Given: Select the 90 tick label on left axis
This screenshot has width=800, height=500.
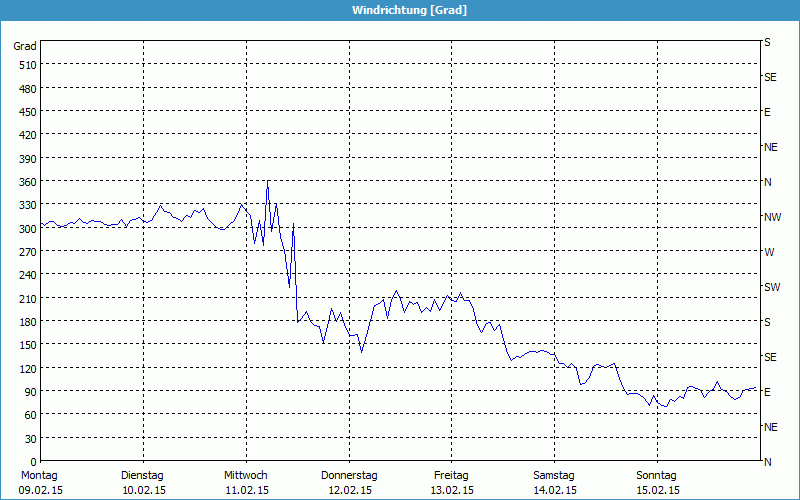Looking at the screenshot, I should [x=30, y=392].
